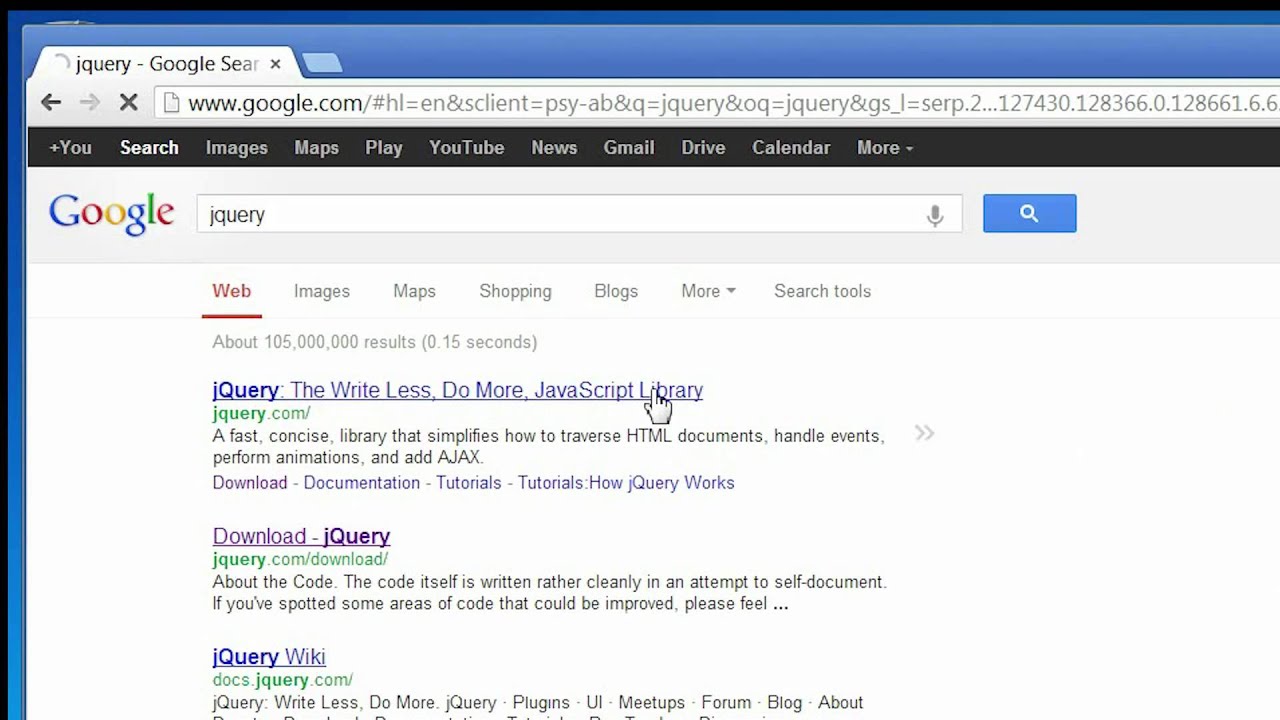Image resolution: width=1280 pixels, height=720 pixels.
Task: Switch to Blogs results tab
Action: click(616, 291)
